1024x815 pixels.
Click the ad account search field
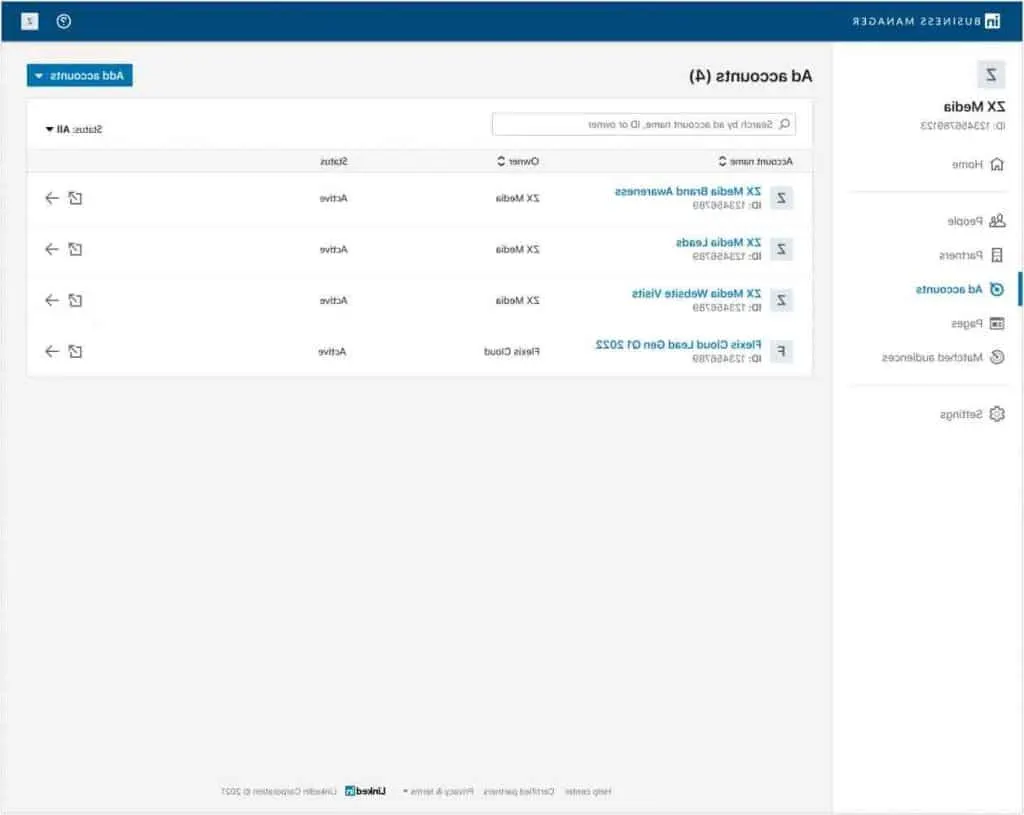tap(643, 124)
